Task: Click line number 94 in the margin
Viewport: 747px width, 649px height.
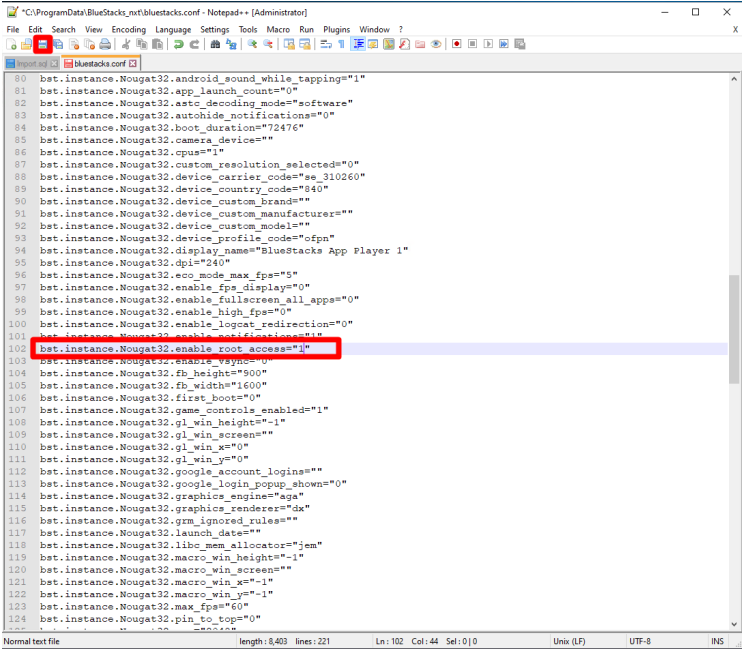Action: pos(20,251)
